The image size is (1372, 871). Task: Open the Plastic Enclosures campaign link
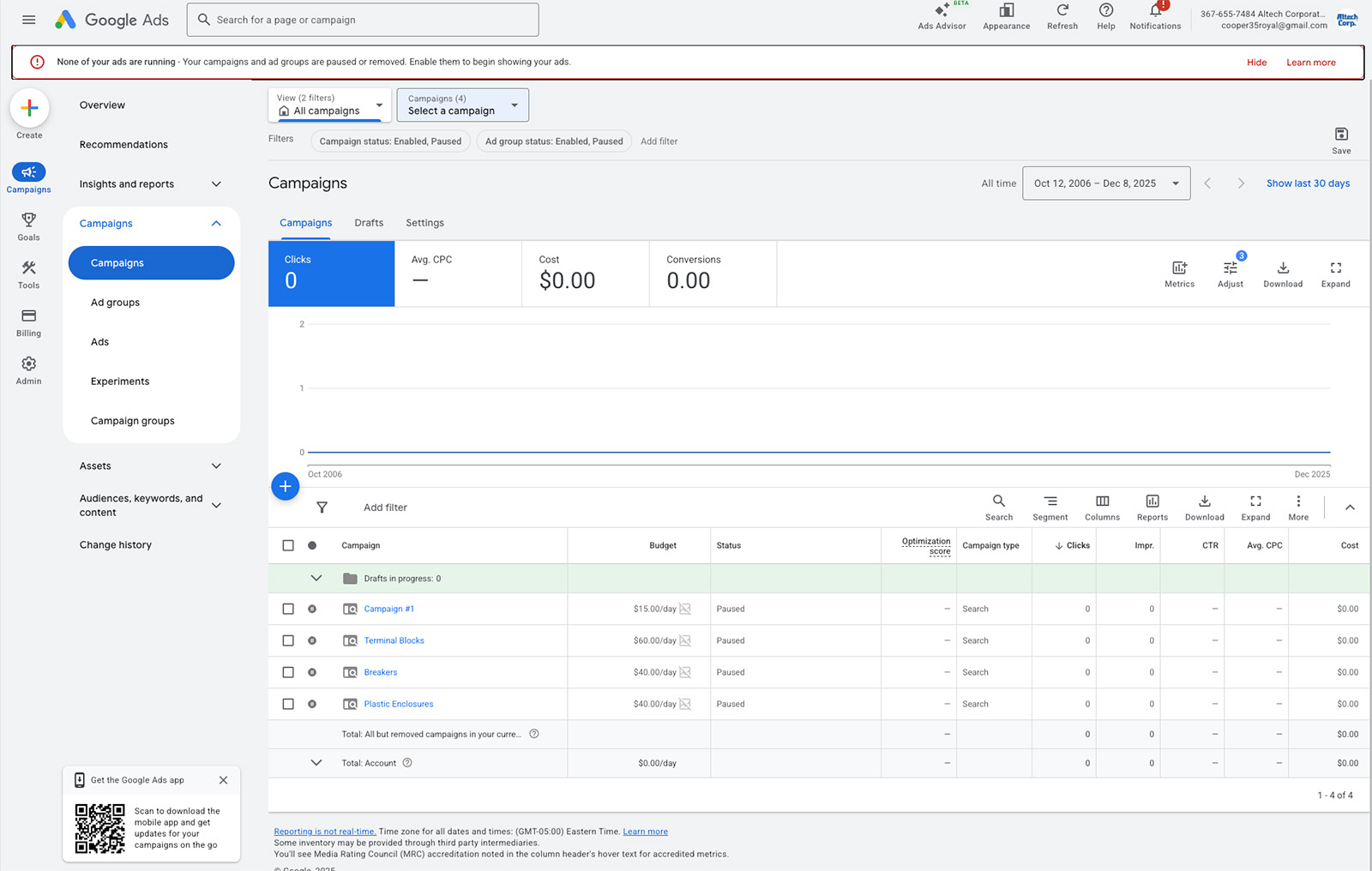tap(398, 704)
